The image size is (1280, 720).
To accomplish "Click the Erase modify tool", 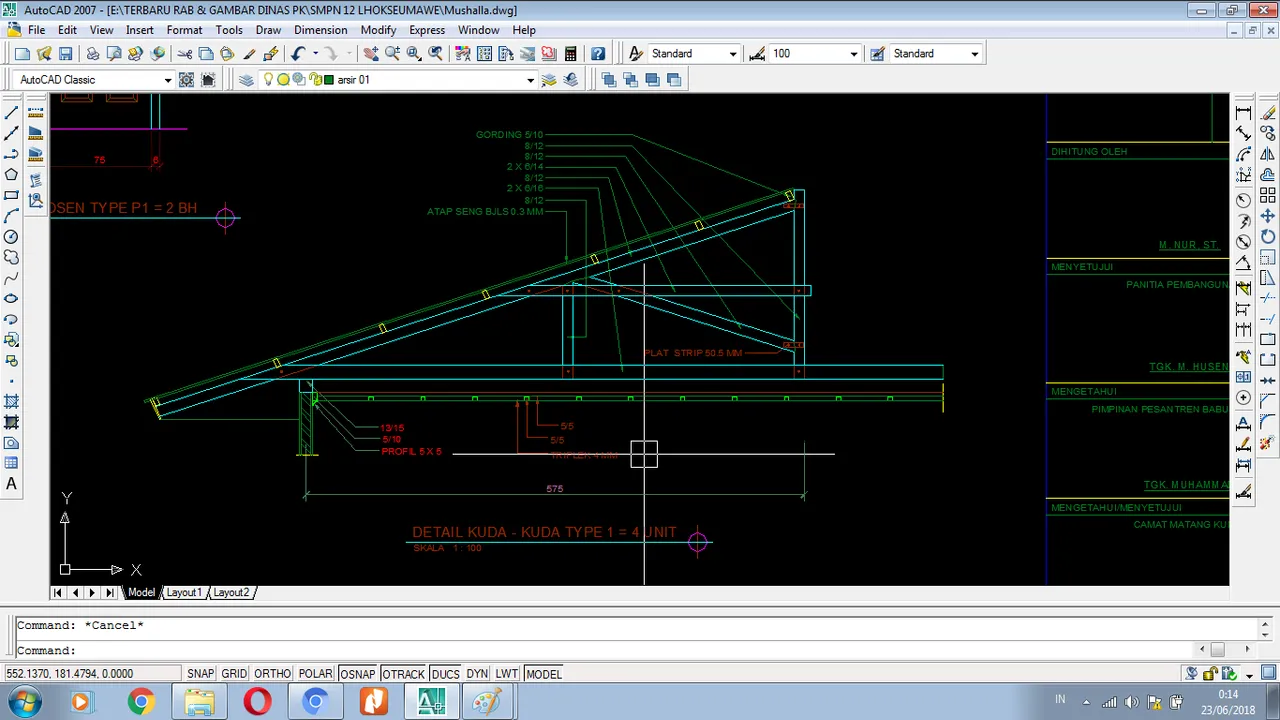I will coord(1268,112).
